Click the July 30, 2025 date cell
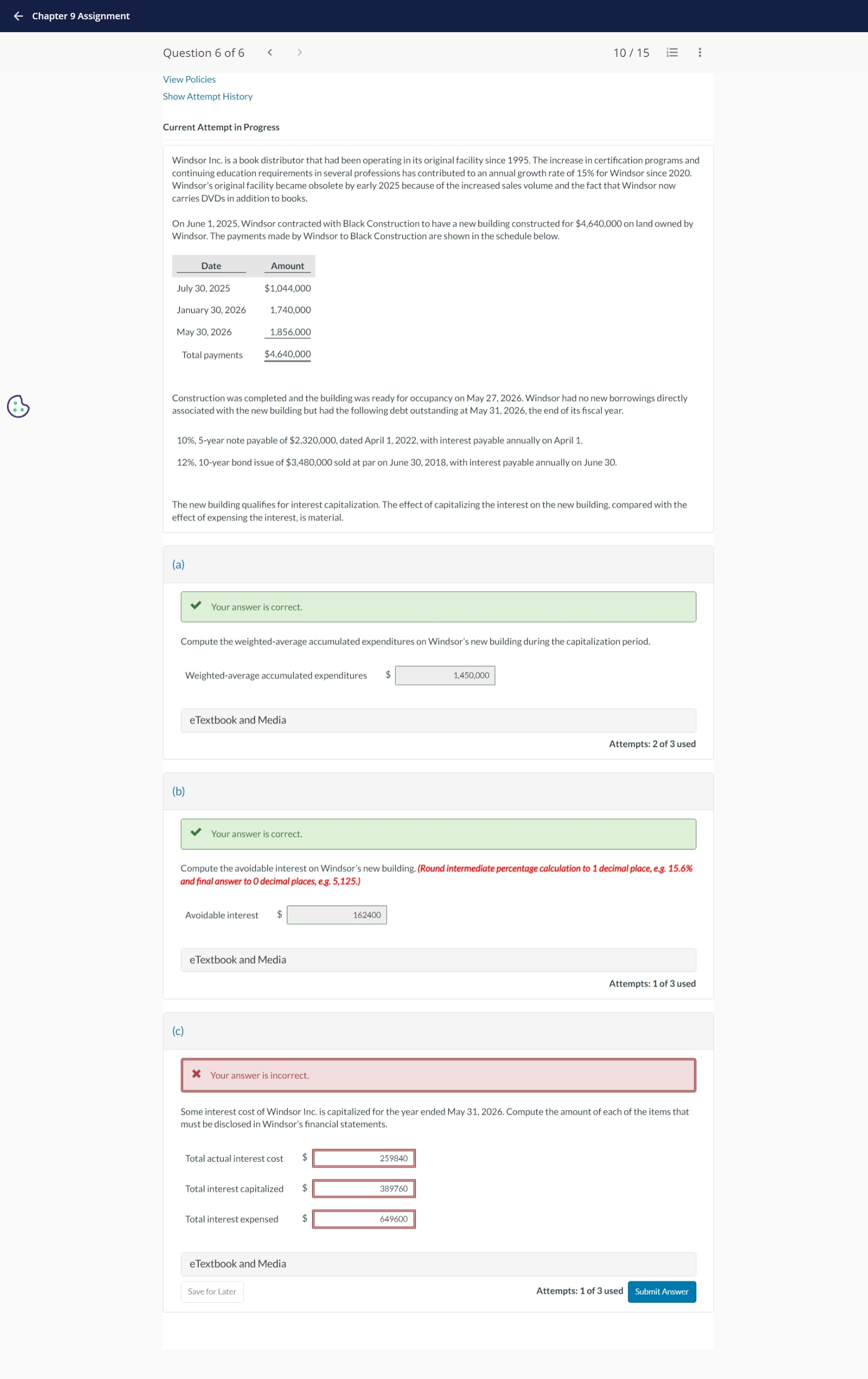868x1379 pixels. click(203, 288)
